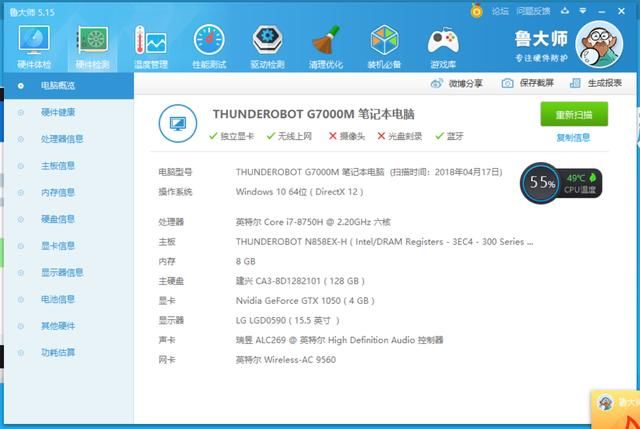640x429 pixels.
Task: Open the 清理优化 broom cleanup tool
Action: pos(326,47)
